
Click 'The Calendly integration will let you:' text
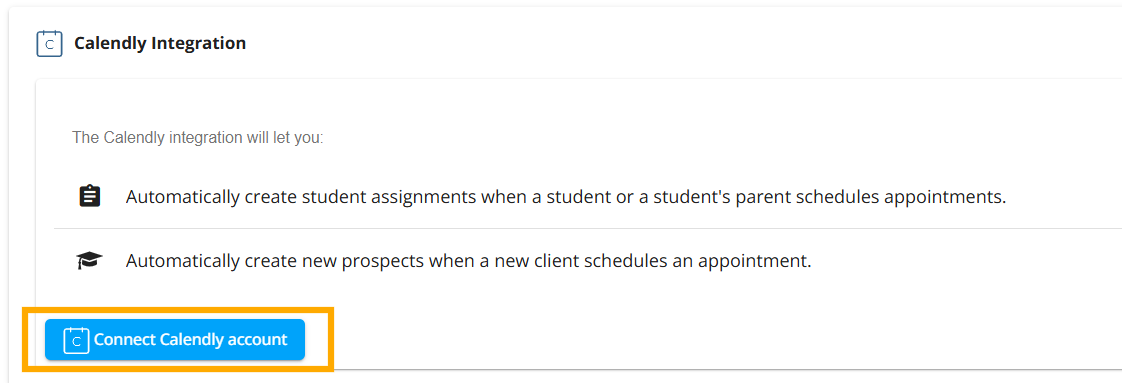(x=197, y=137)
